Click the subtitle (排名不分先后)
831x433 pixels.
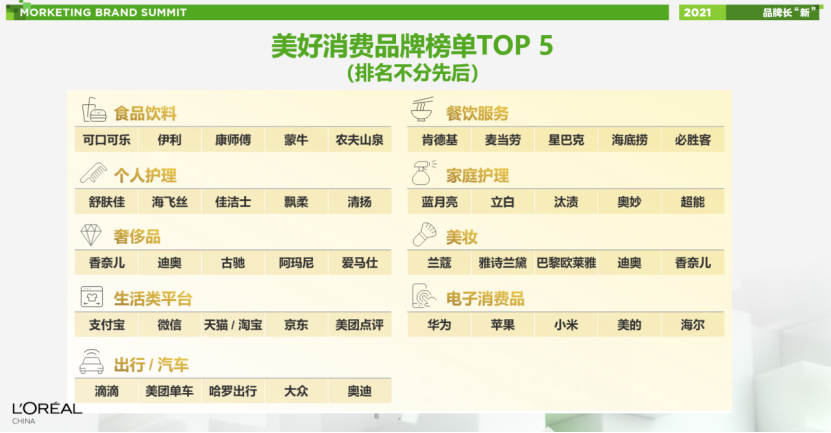(x=413, y=73)
